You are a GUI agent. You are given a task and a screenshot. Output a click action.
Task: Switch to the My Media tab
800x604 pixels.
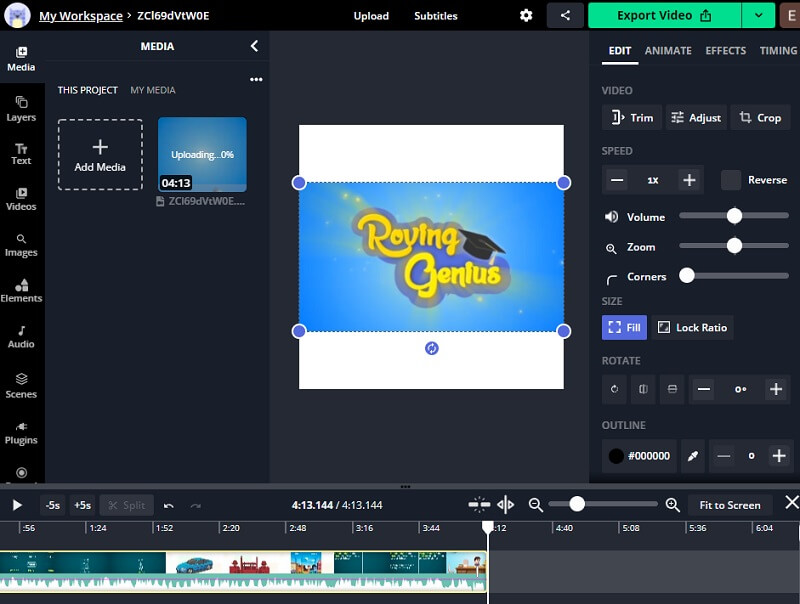(152, 90)
